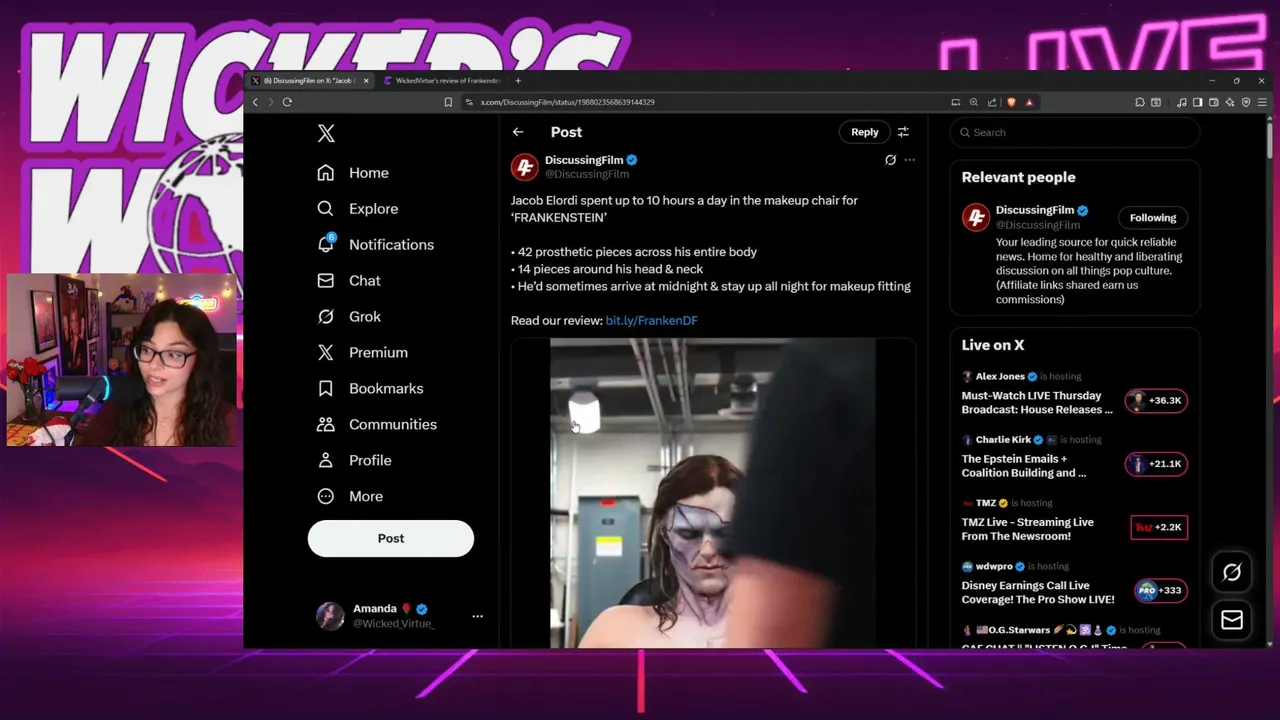Click the +333 listeners badge
This screenshot has height=720, width=1280.
[1161, 591]
